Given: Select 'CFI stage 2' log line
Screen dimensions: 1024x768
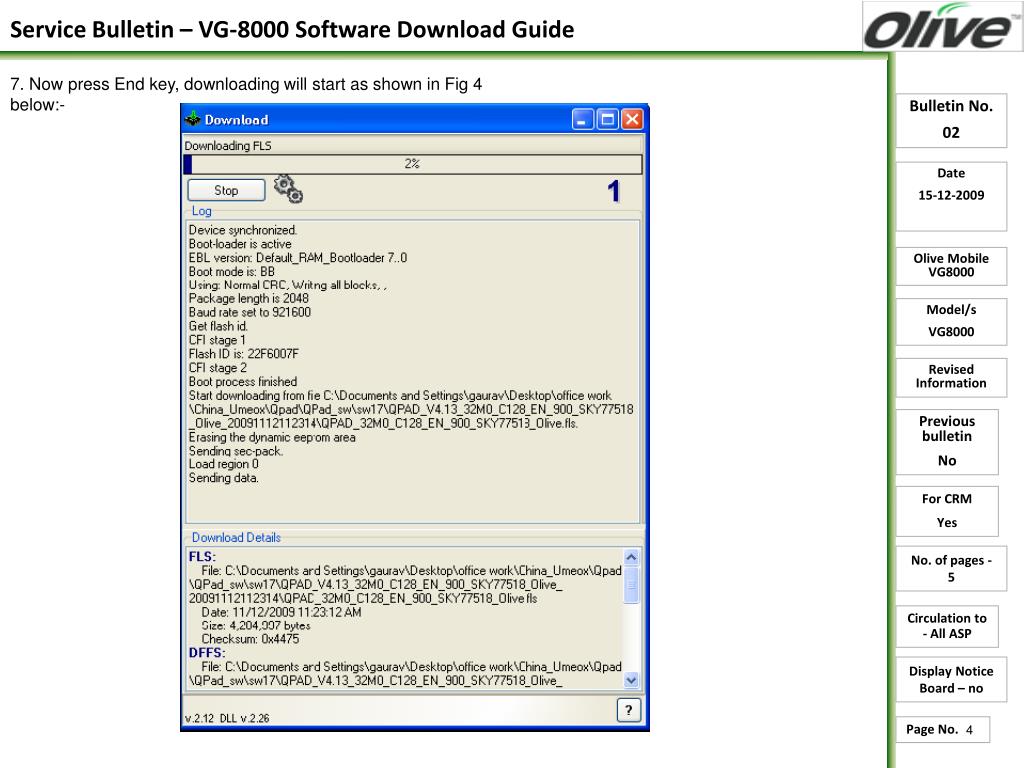Looking at the screenshot, I should point(218,367).
